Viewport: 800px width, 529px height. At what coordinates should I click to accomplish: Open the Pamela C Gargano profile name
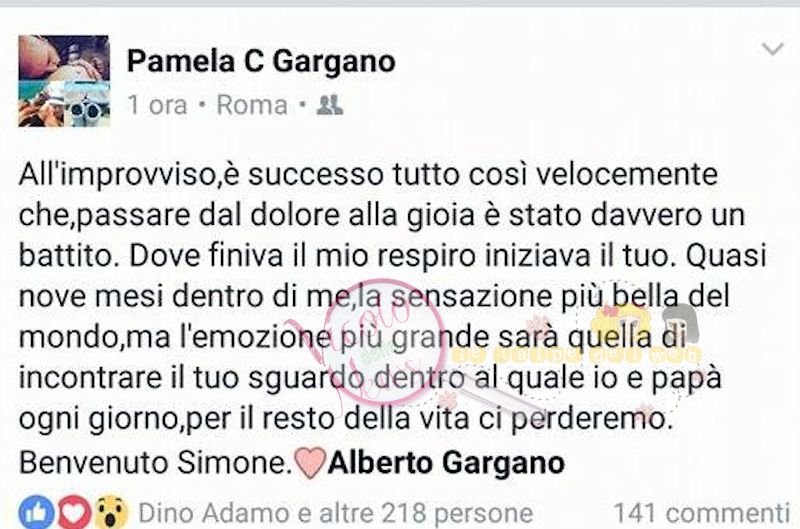[261, 62]
